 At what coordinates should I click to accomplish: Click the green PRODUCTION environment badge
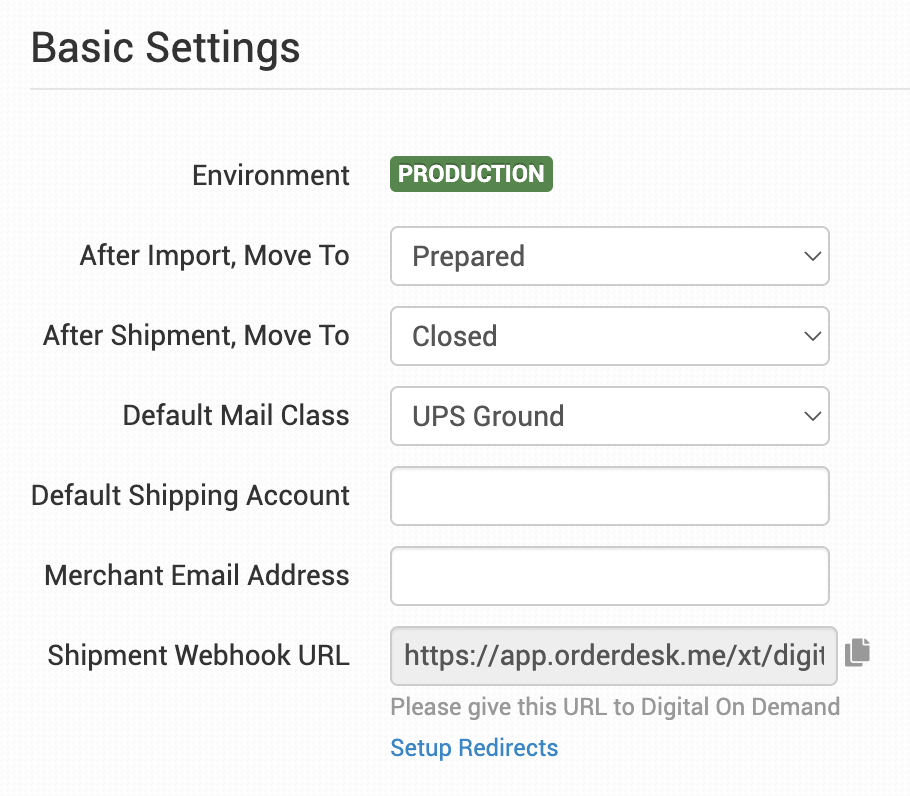[471, 174]
